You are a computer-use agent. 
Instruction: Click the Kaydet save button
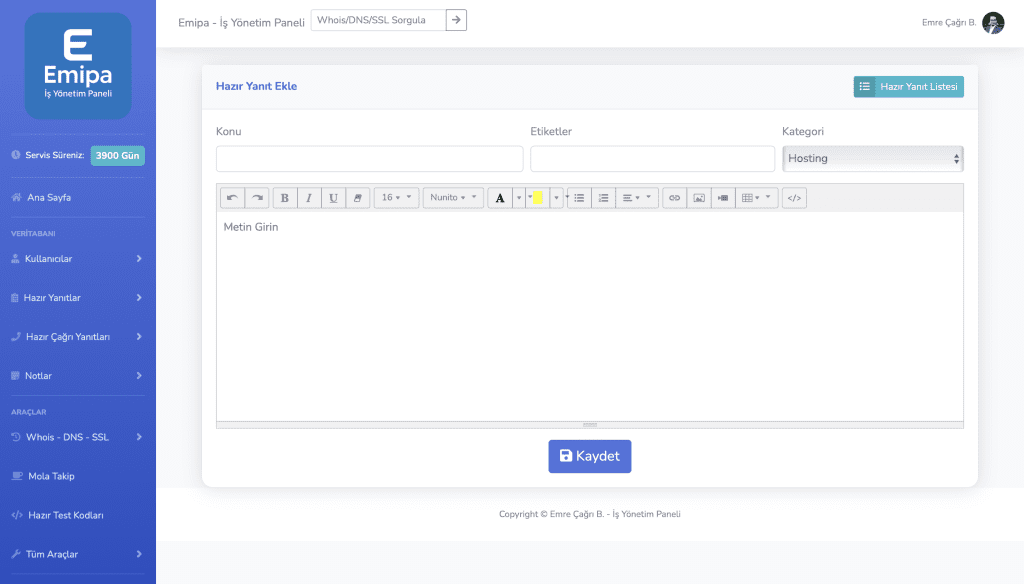[x=590, y=456]
